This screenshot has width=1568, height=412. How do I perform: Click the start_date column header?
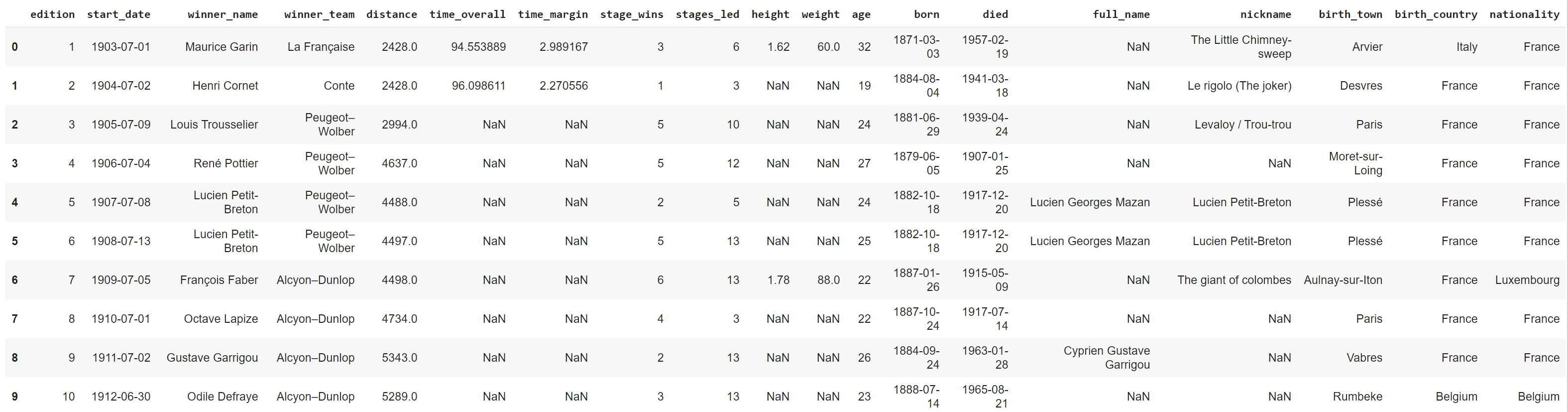point(118,14)
